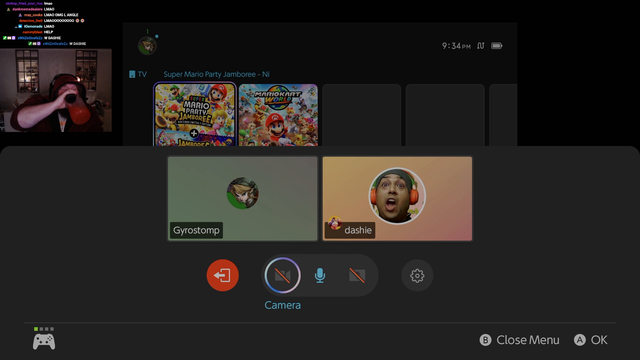This screenshot has width=640, height=360.
Task: Click the network connection icon
Action: (481, 46)
